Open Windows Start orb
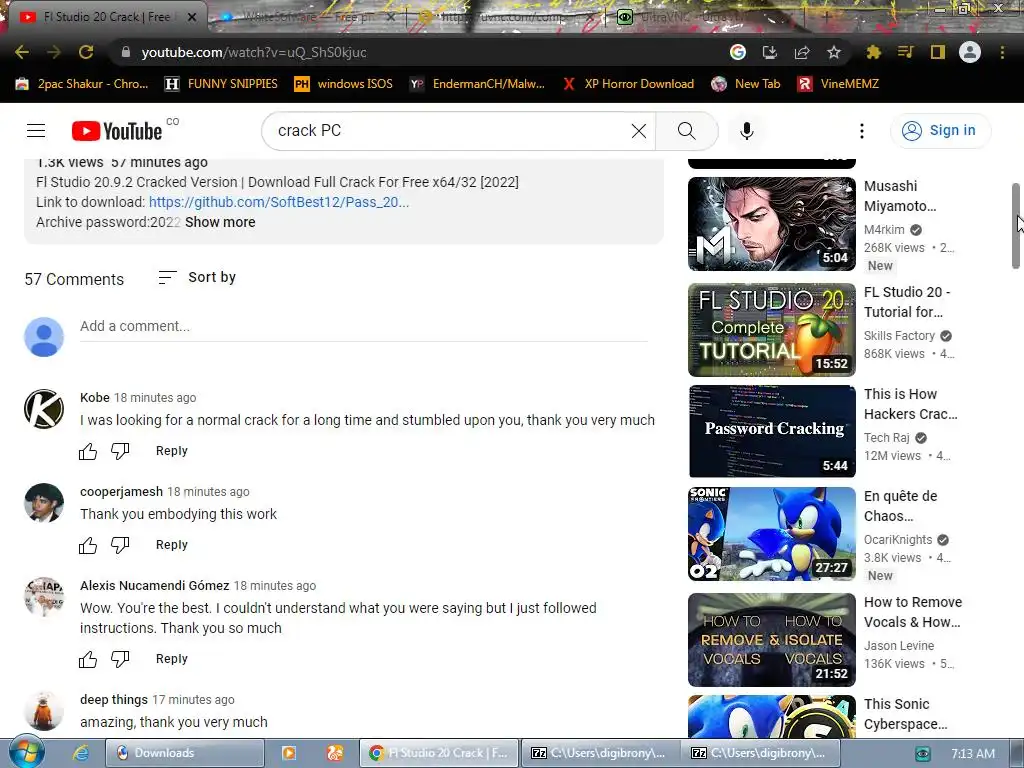 pyautogui.click(x=26, y=752)
